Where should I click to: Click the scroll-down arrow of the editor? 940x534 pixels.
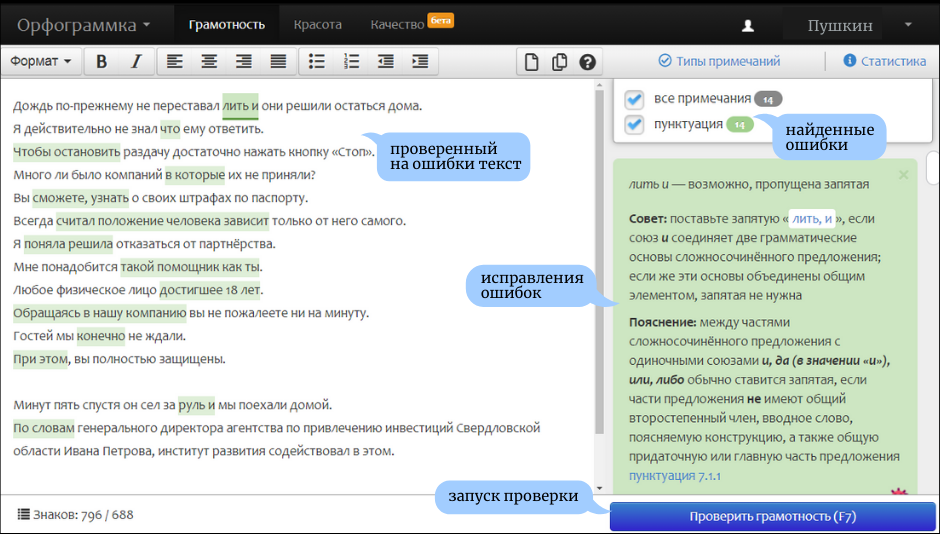tap(599, 488)
